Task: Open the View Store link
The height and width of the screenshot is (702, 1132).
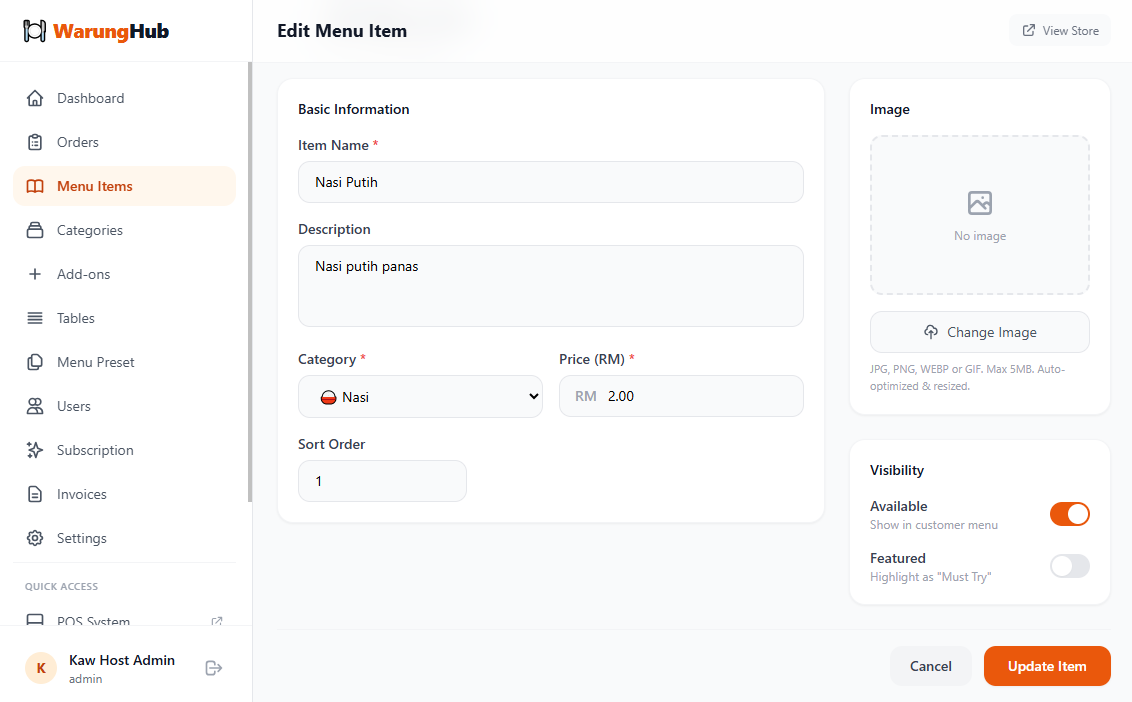Action: [x=1060, y=31]
